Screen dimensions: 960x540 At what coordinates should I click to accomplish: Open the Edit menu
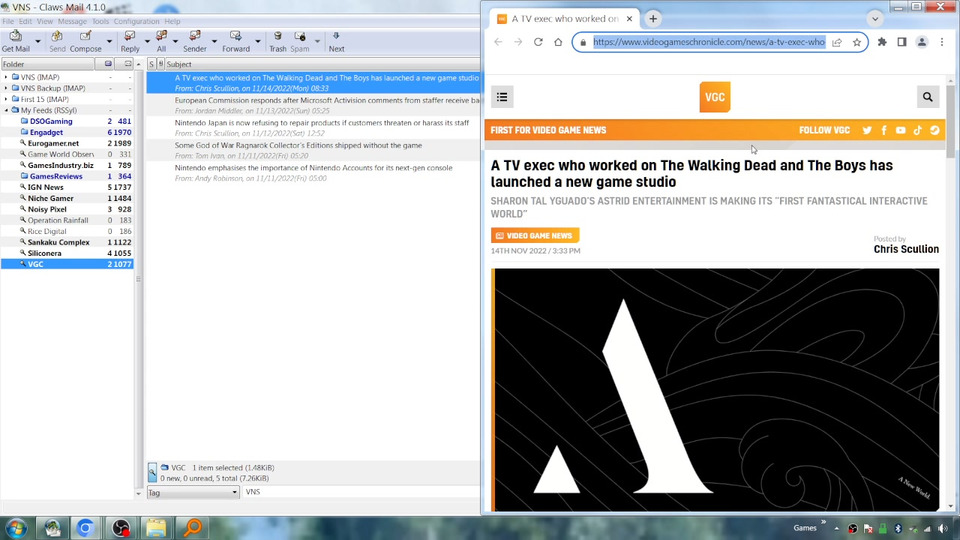(25, 21)
